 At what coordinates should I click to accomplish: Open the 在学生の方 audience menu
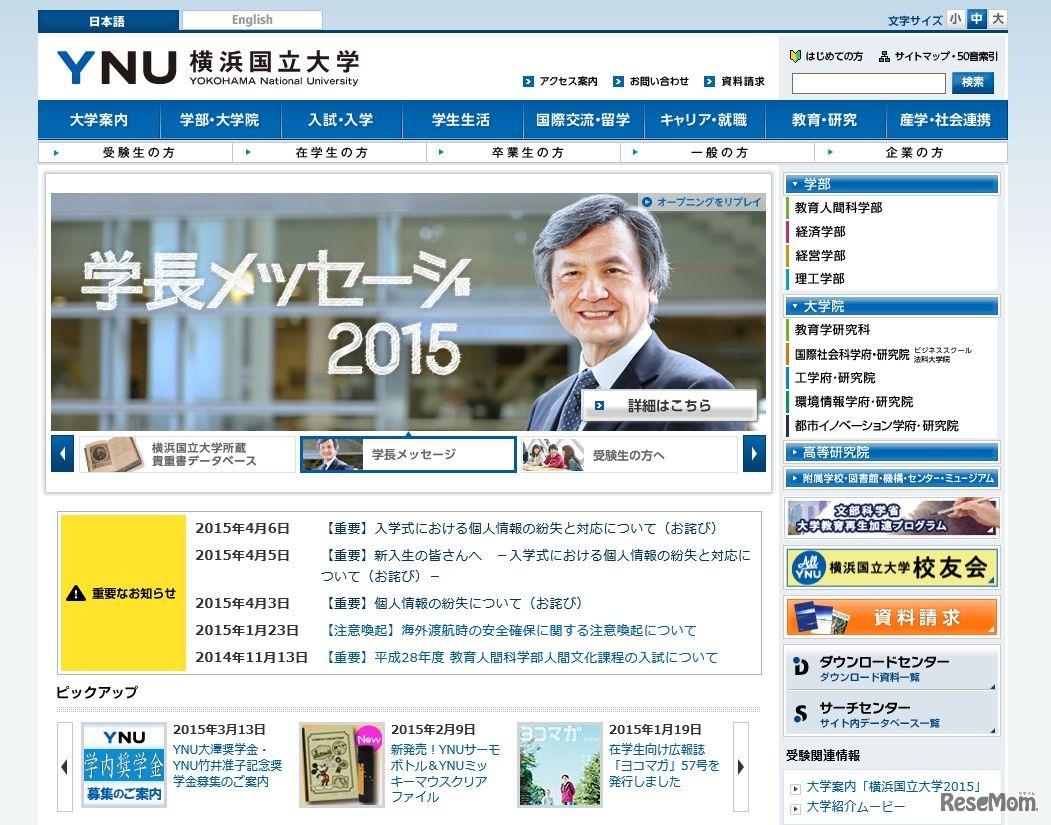click(329, 153)
